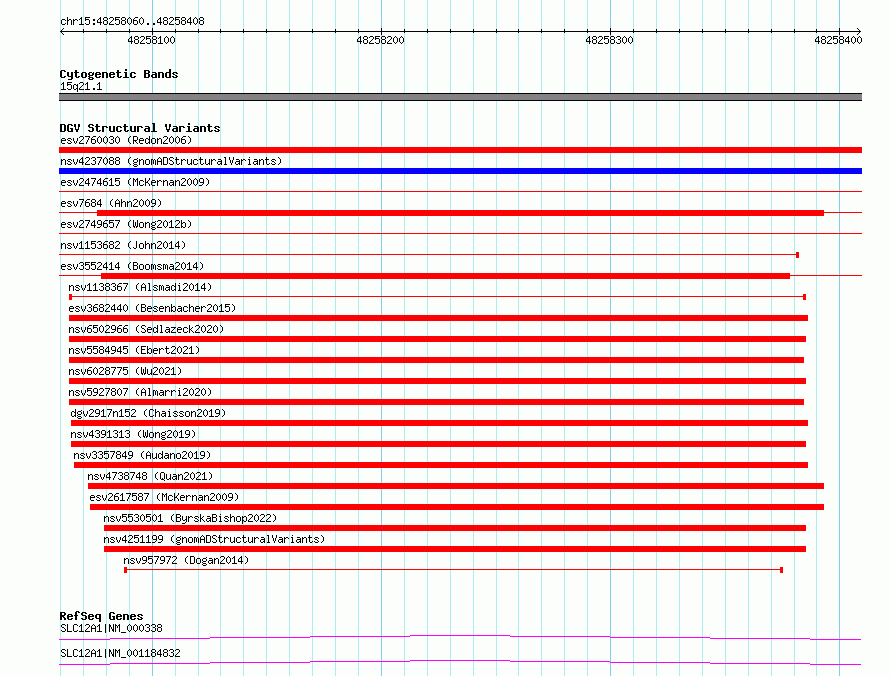
Task: Click nsv4391313 (Wong2019) label
Action: pos(133,434)
